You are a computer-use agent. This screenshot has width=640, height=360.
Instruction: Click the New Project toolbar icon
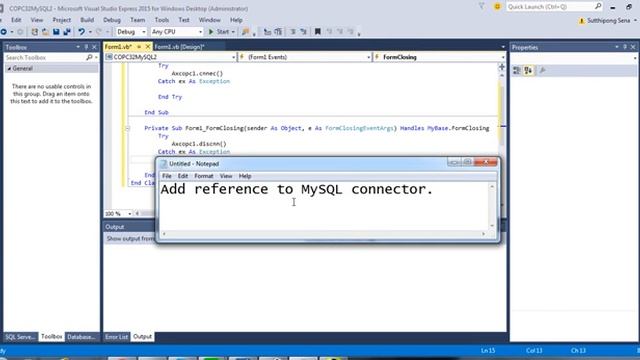pyautogui.click(x=34, y=31)
